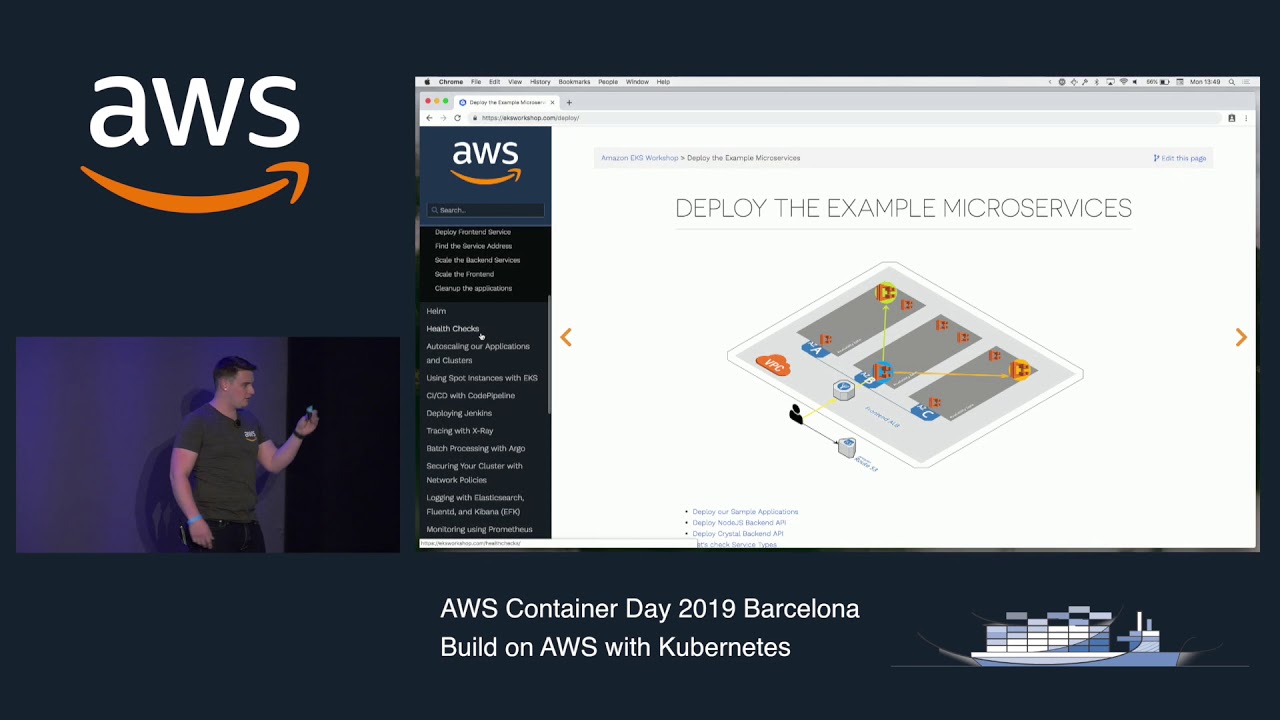Open the History menu
1280x720 pixels.
point(540,82)
